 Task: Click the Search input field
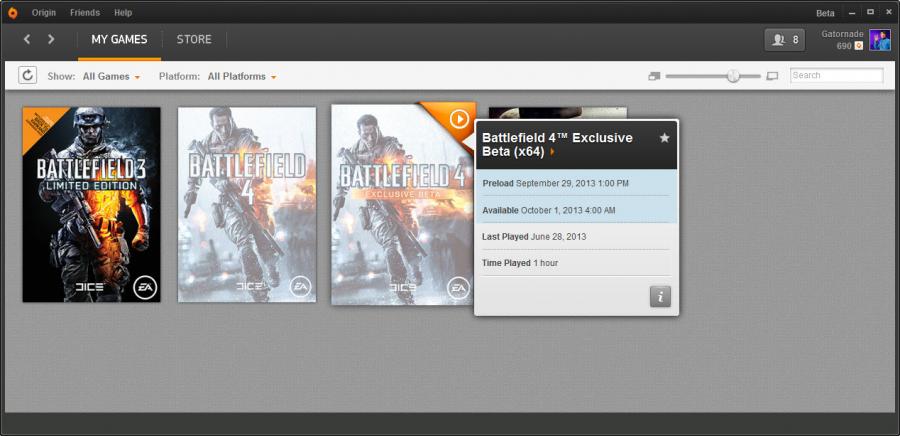(836, 75)
